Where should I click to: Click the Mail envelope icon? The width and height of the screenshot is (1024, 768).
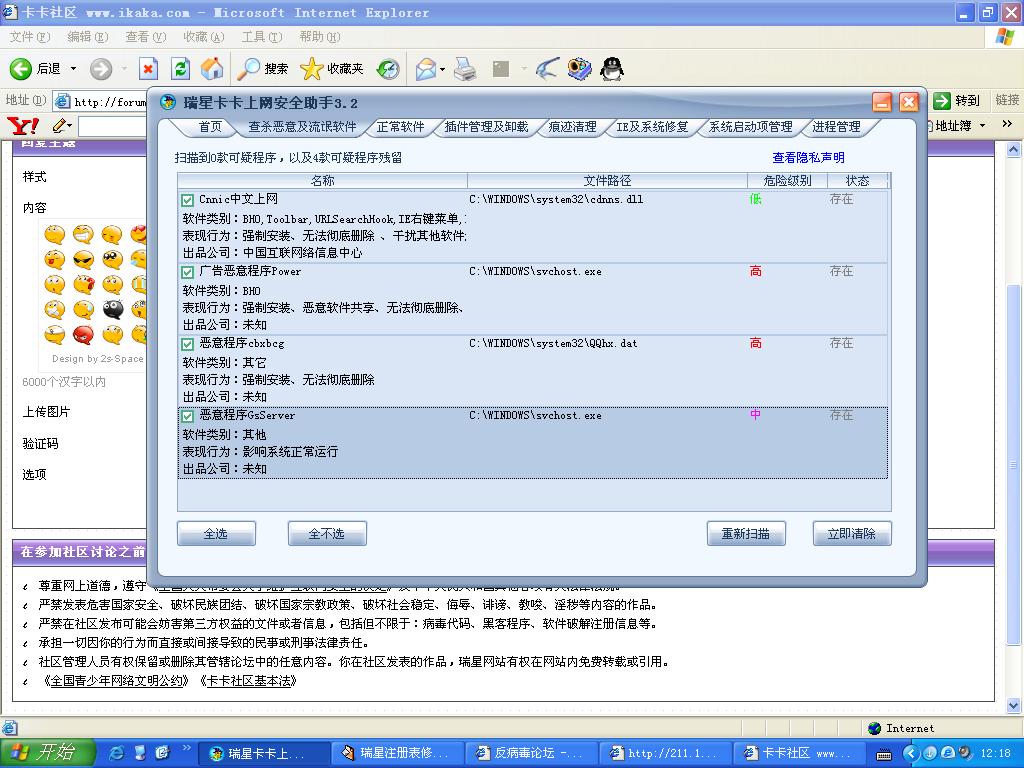tap(426, 69)
